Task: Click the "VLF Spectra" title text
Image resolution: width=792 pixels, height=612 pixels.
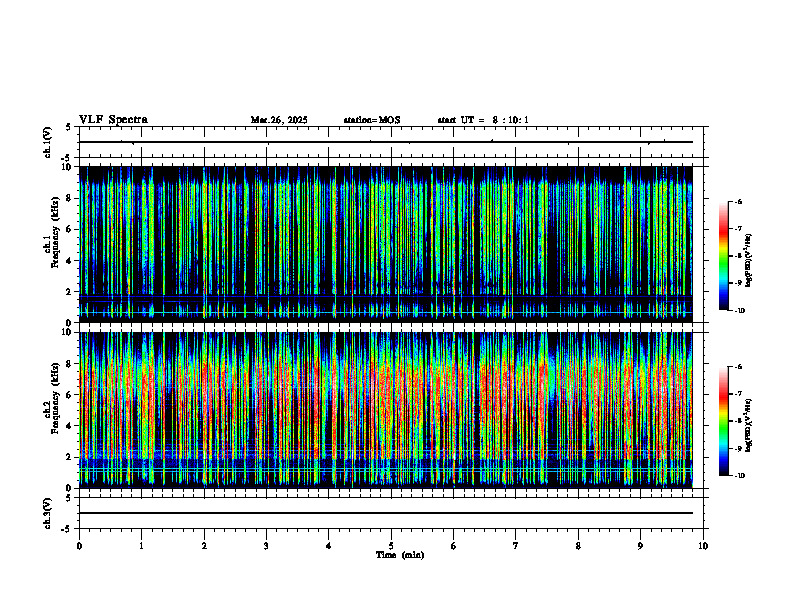Action: (x=113, y=120)
